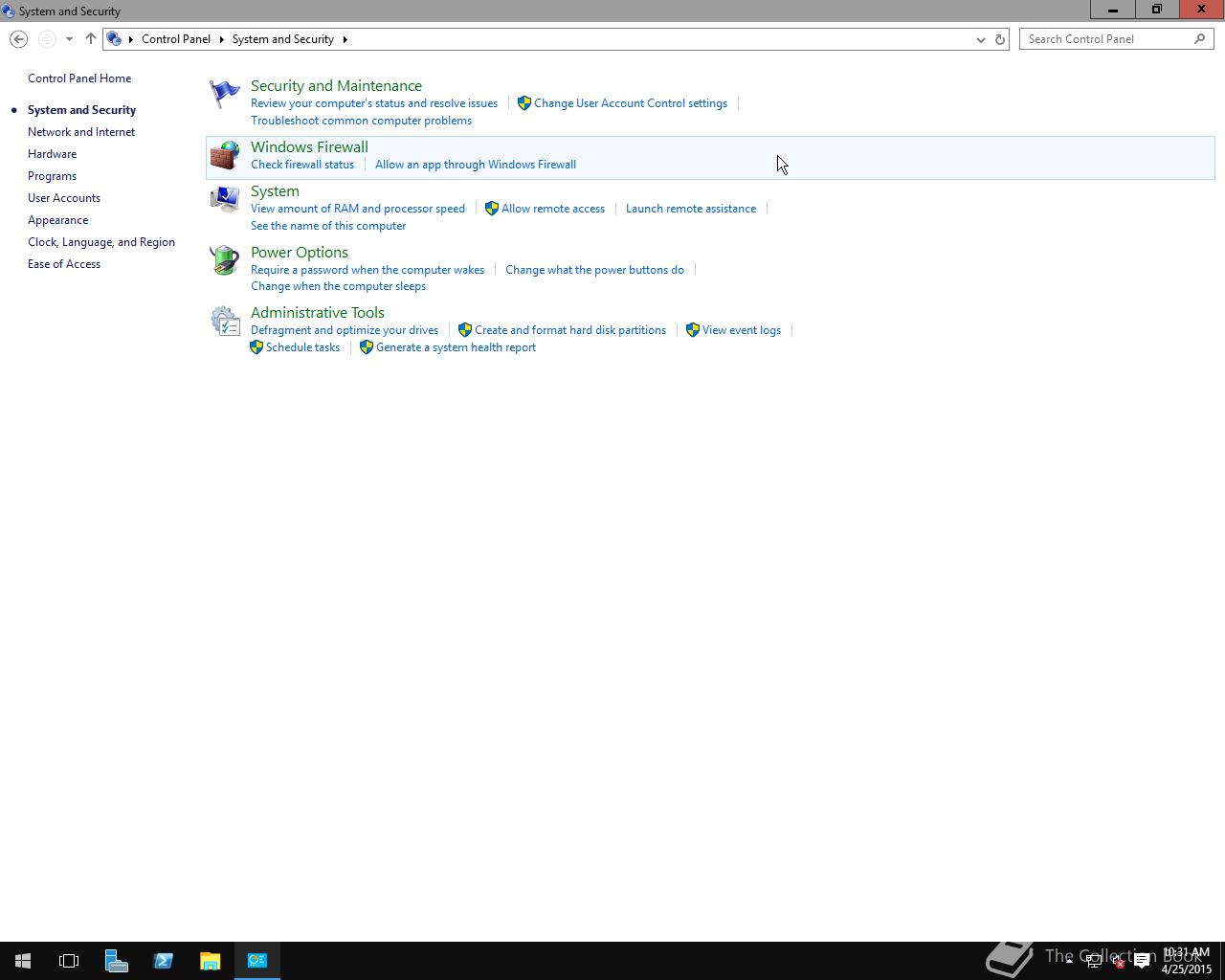Viewport: 1225px width, 980px height.
Task: Click the muted volume tray icon
Action: coord(1118,961)
